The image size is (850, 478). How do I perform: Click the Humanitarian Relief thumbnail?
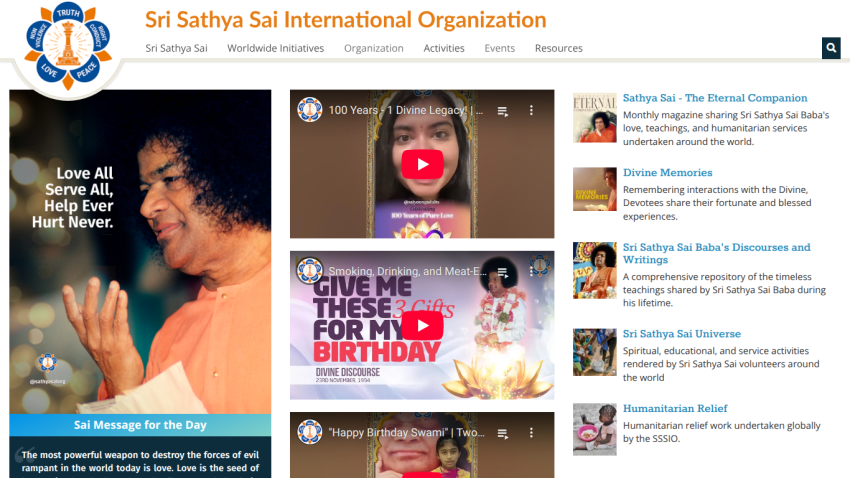[595, 429]
